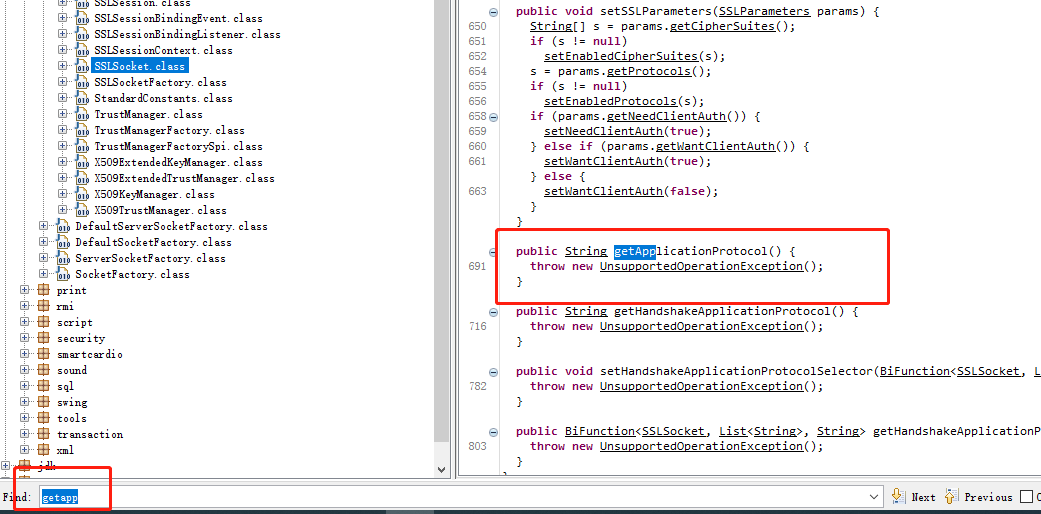Viewport: 1041px width, 514px height.
Task: Click the TrustManagerFactorySpi.class file icon
Action: [82, 146]
